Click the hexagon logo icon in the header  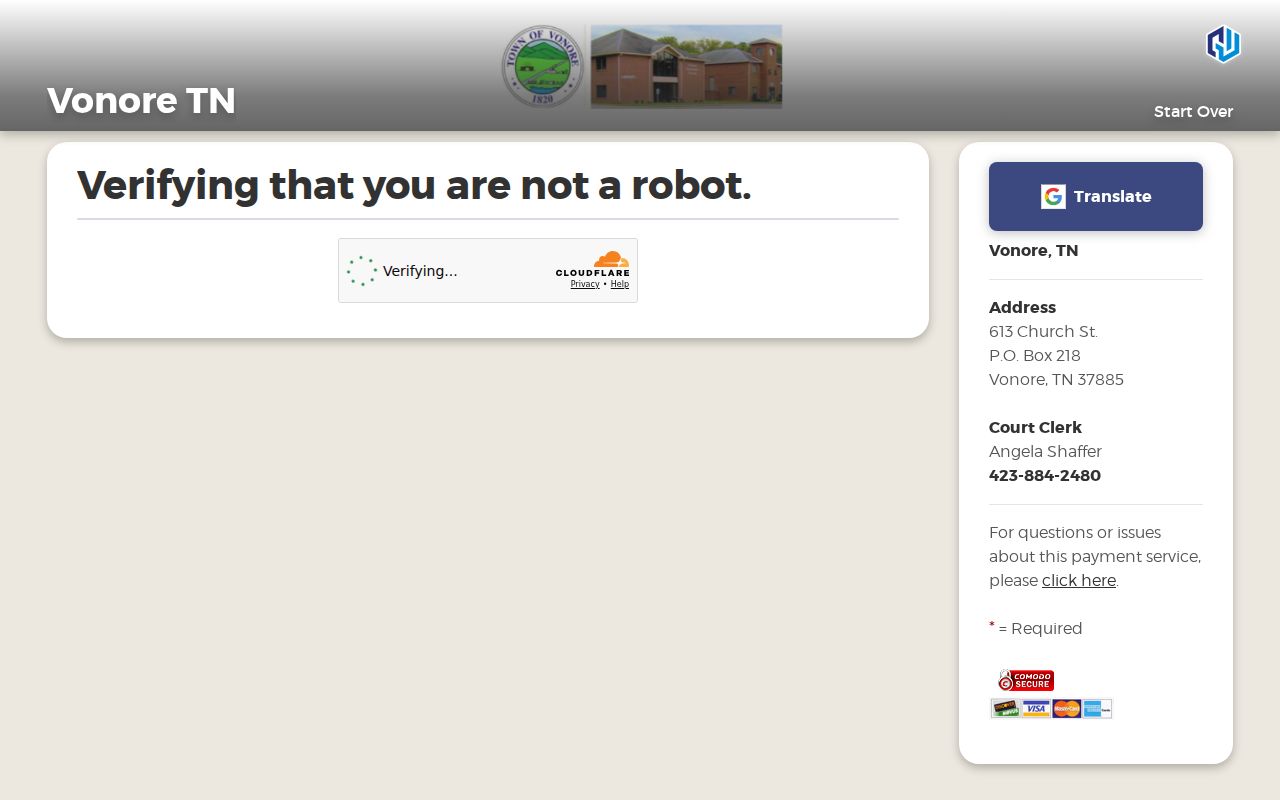tap(1223, 44)
